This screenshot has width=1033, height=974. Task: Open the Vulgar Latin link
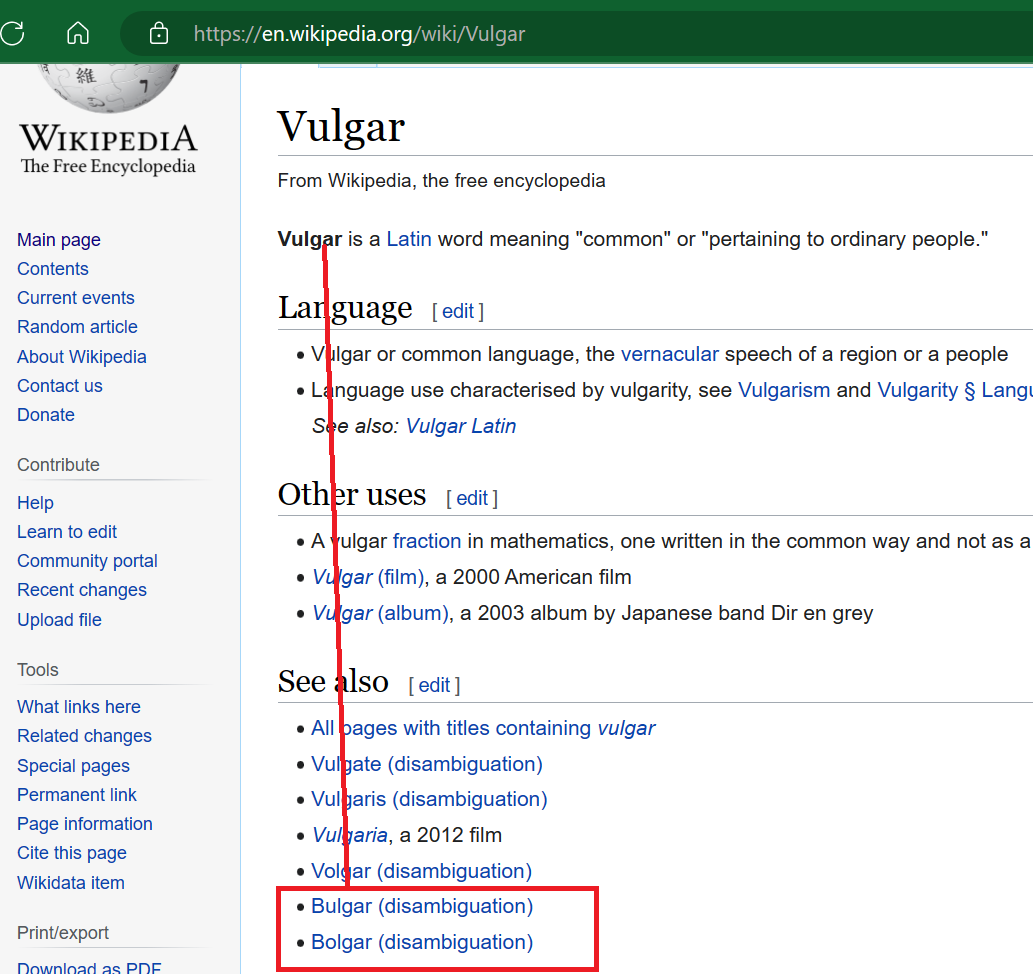coord(461,426)
